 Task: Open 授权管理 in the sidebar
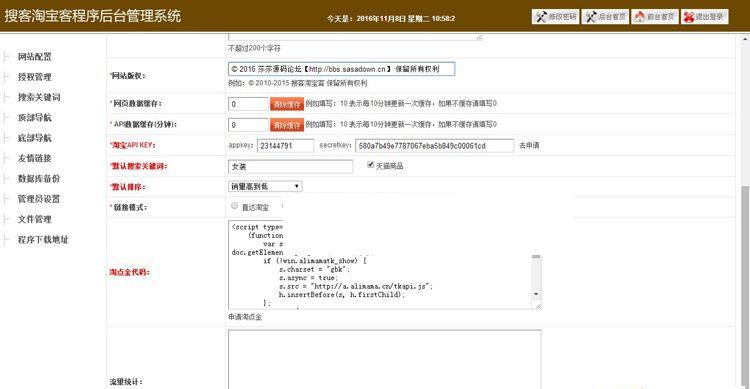34,77
